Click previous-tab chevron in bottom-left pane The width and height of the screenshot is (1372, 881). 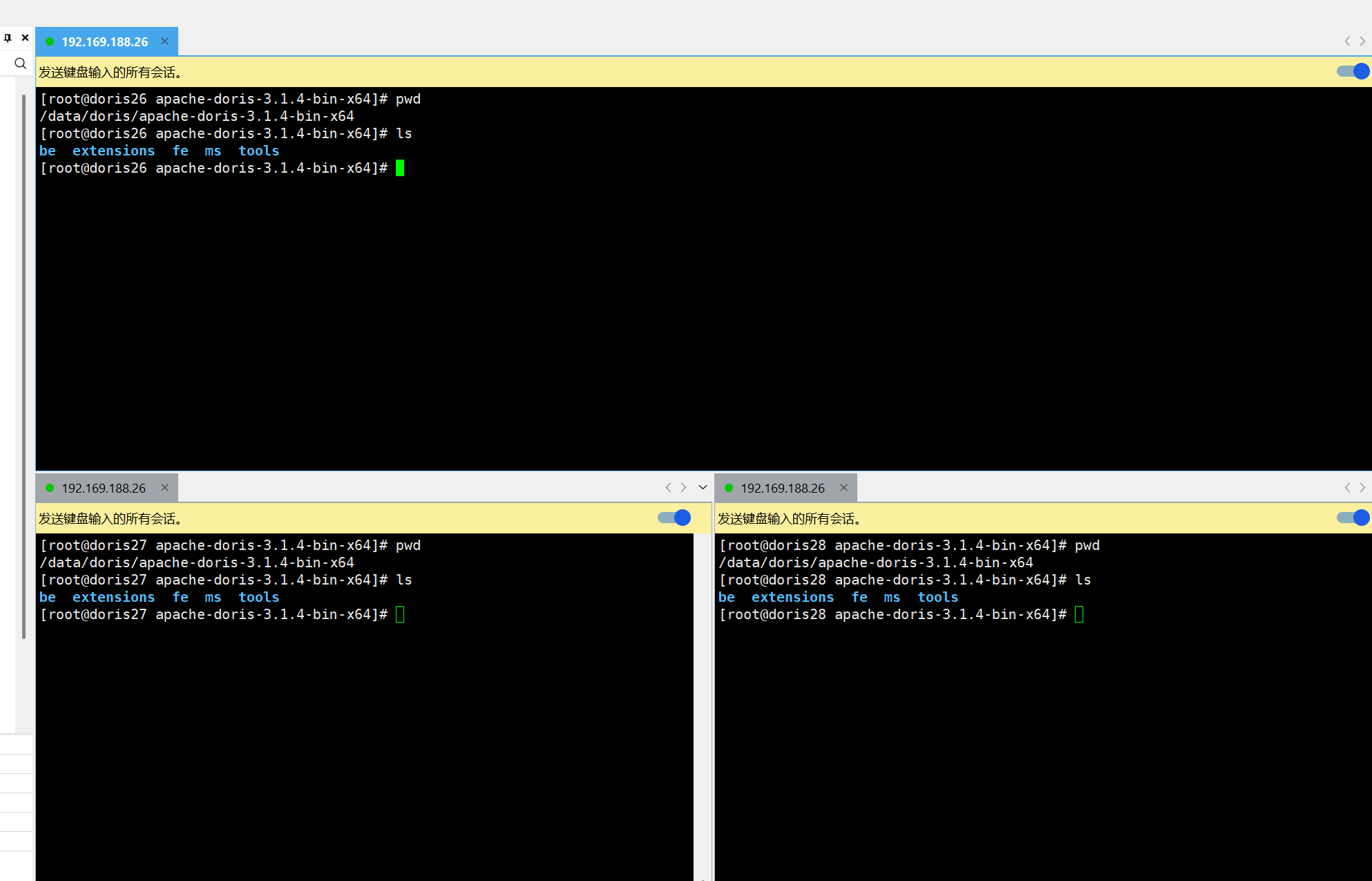[668, 488]
